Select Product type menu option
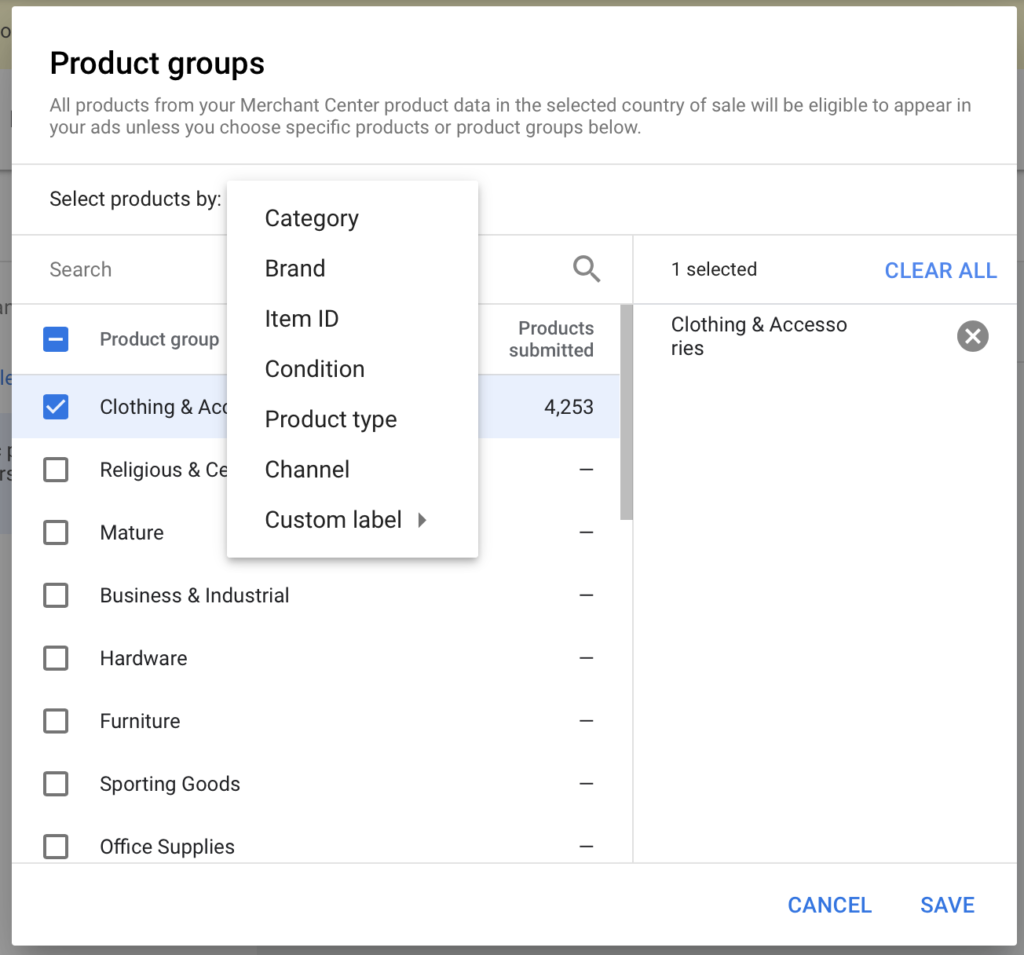 353,419
